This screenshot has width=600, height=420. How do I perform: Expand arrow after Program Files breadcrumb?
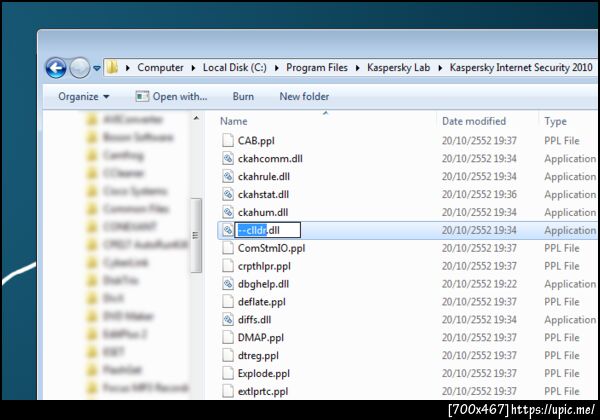click(x=357, y=68)
